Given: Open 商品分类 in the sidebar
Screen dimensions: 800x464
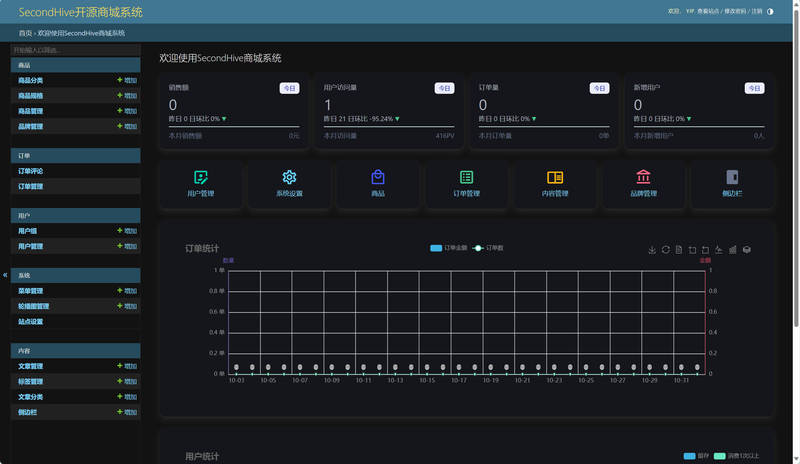Looking at the screenshot, I should [x=31, y=80].
